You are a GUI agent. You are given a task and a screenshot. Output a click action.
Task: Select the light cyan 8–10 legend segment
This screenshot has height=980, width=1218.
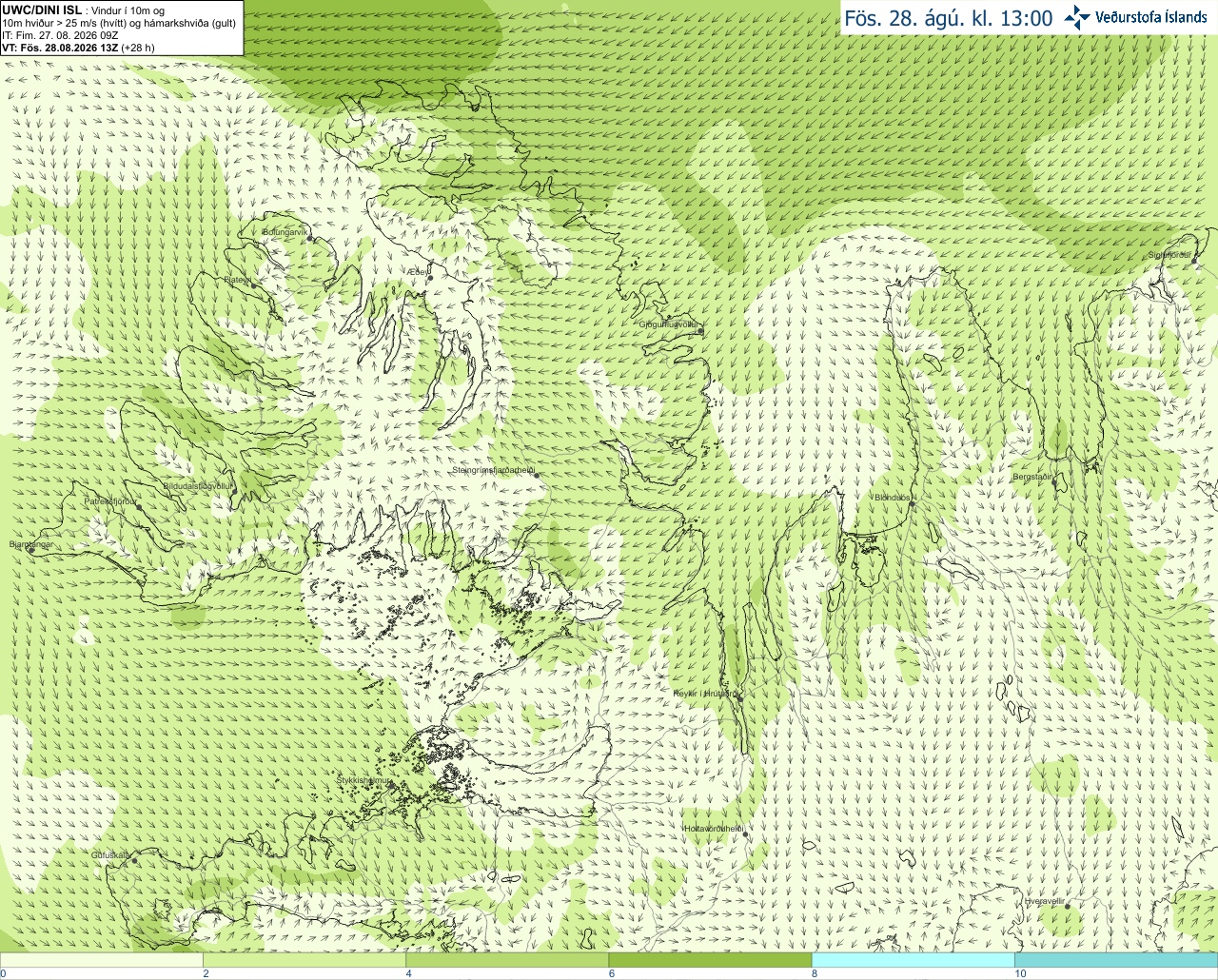[913, 960]
